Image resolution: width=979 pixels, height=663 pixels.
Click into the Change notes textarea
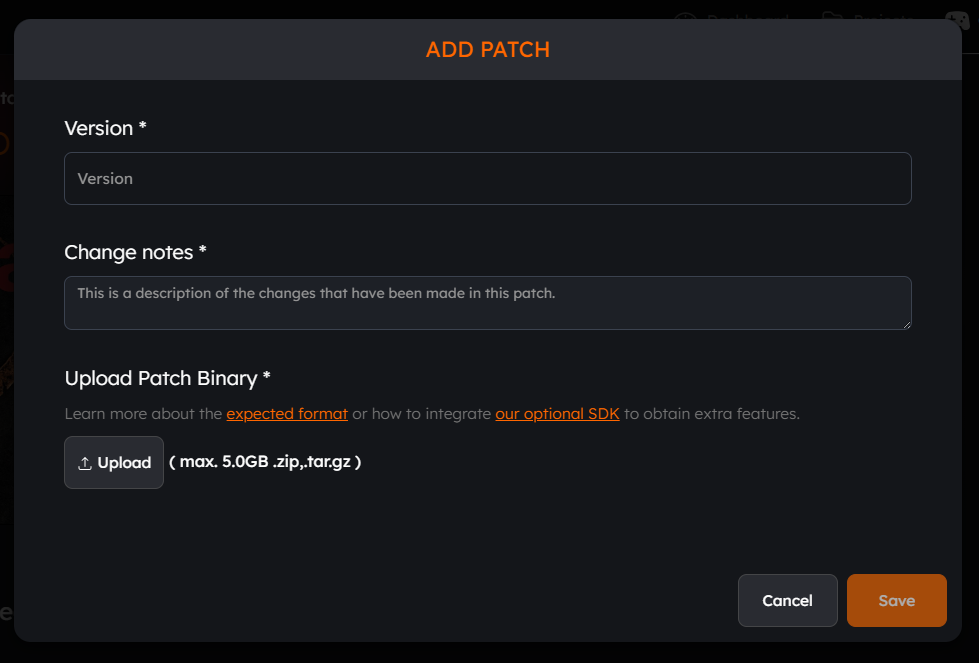[488, 303]
